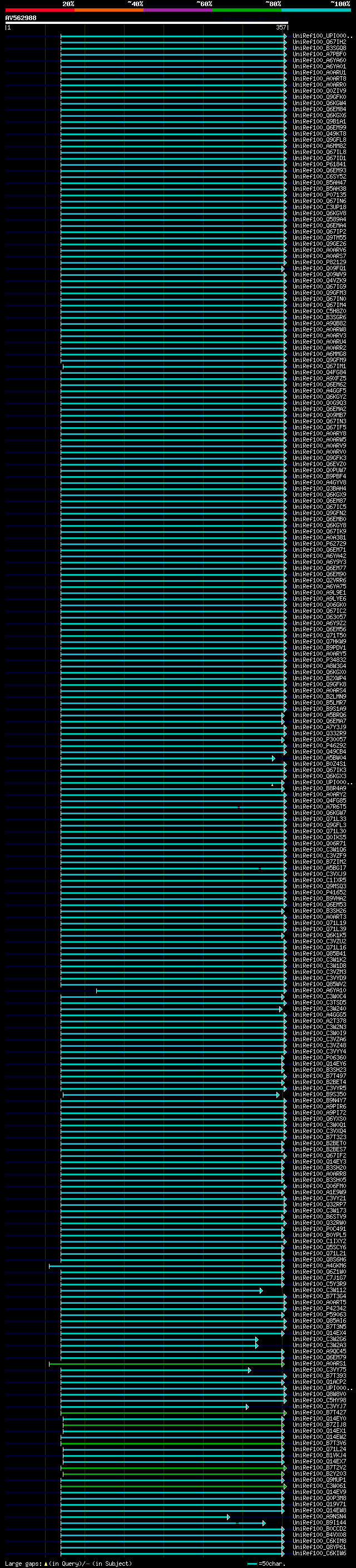Select hit label UniRef100_C3W2G6

(319, 1339)
